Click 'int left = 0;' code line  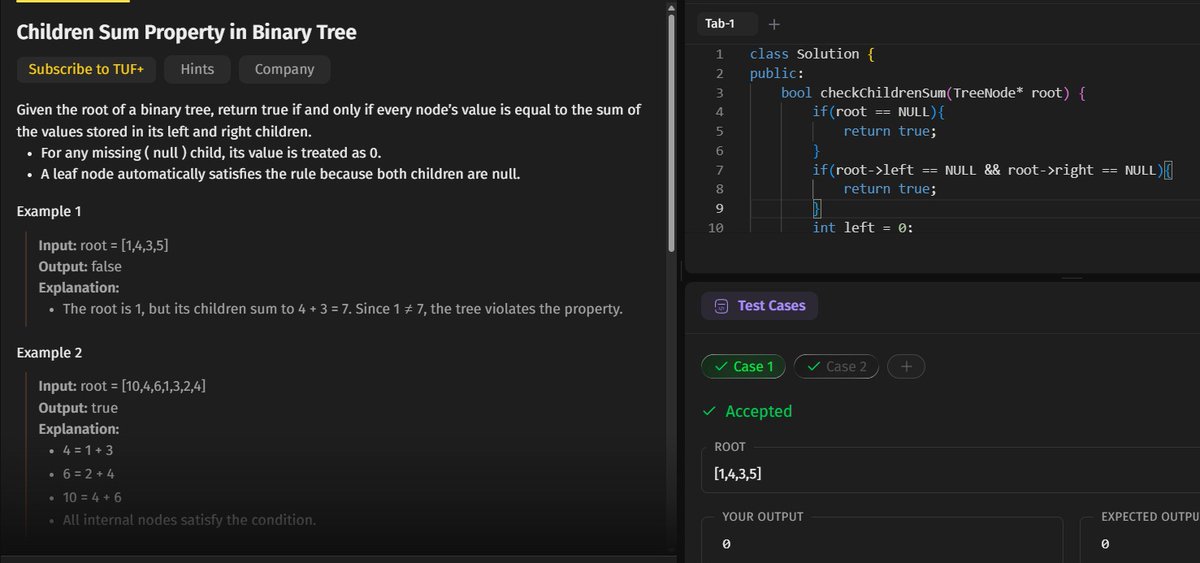[863, 228]
